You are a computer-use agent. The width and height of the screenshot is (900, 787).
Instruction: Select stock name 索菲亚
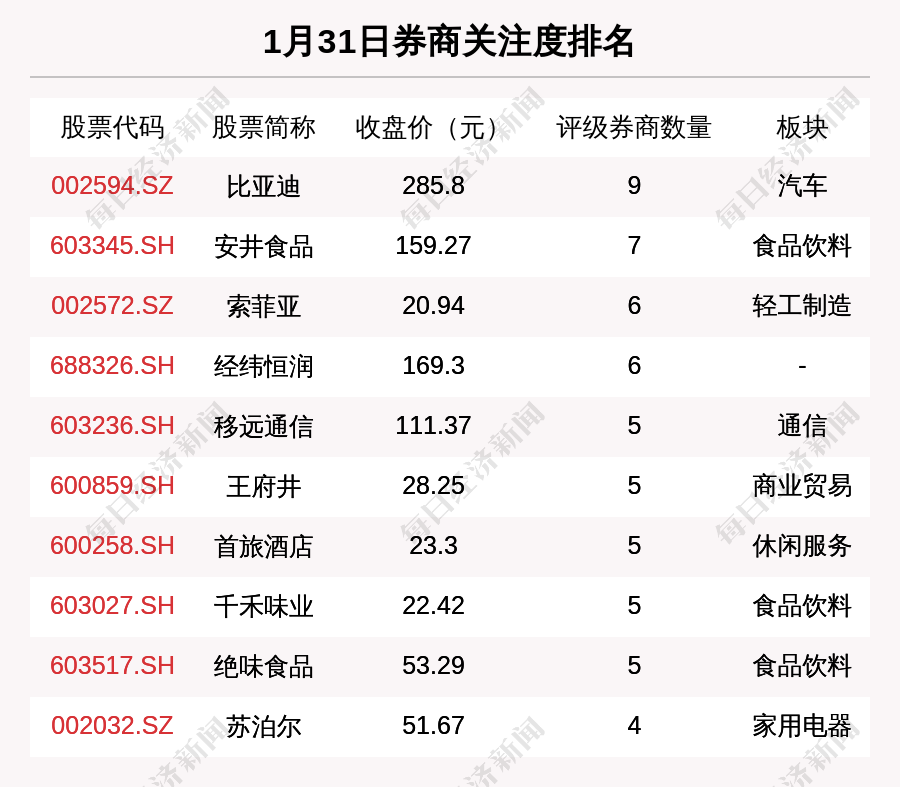click(x=263, y=307)
